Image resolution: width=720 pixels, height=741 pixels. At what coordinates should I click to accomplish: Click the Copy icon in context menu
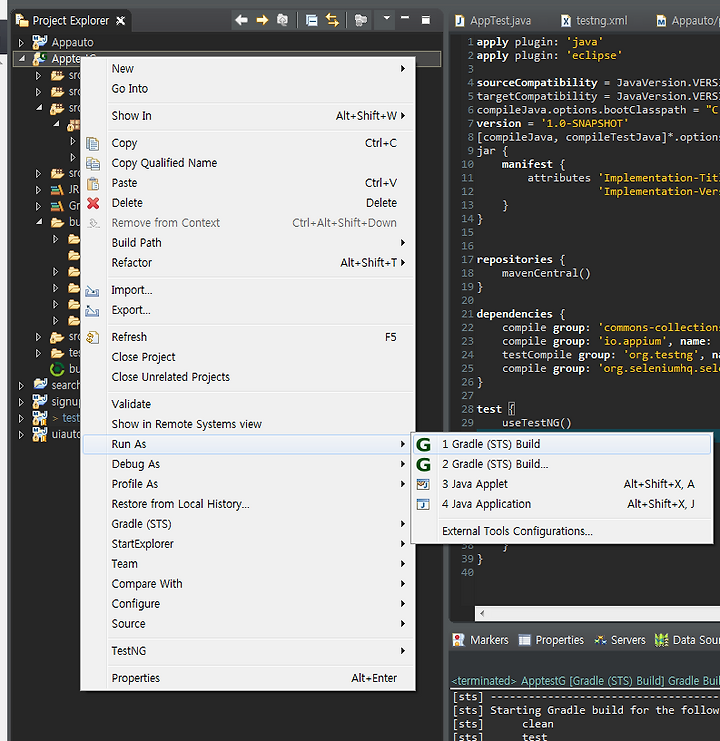[93, 143]
